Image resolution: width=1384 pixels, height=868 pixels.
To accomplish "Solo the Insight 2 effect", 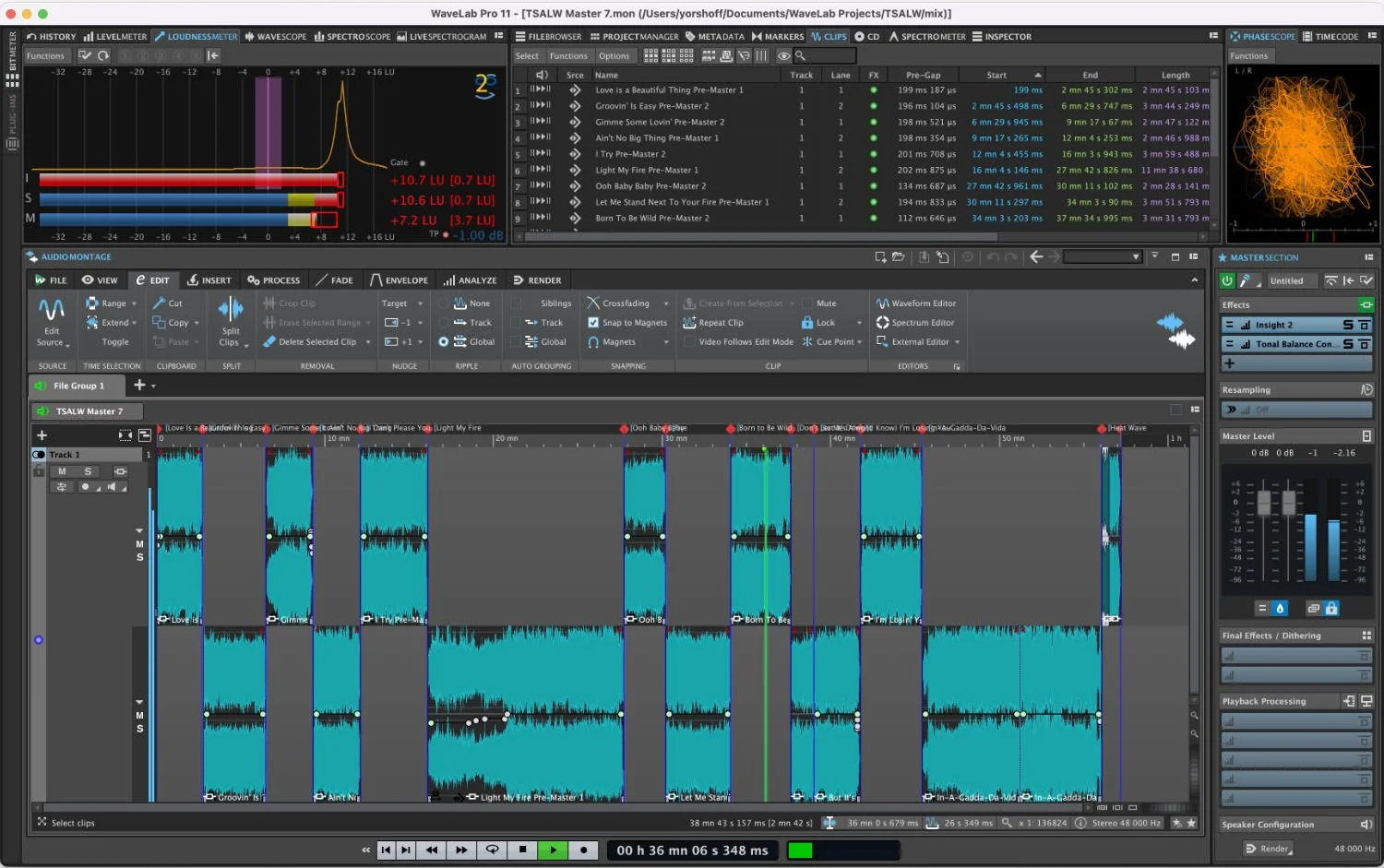I will pyautogui.click(x=1348, y=325).
